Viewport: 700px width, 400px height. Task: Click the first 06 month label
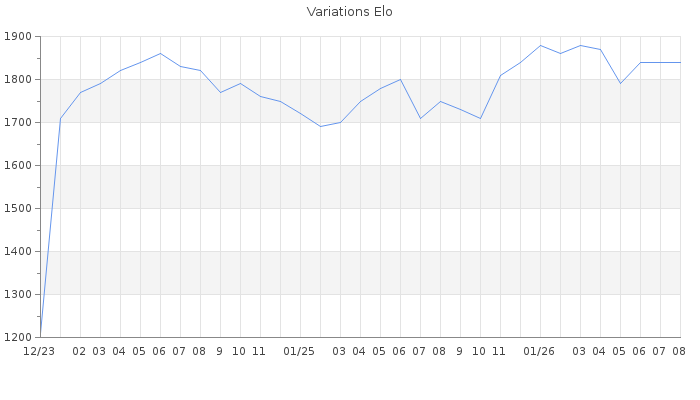point(159,351)
